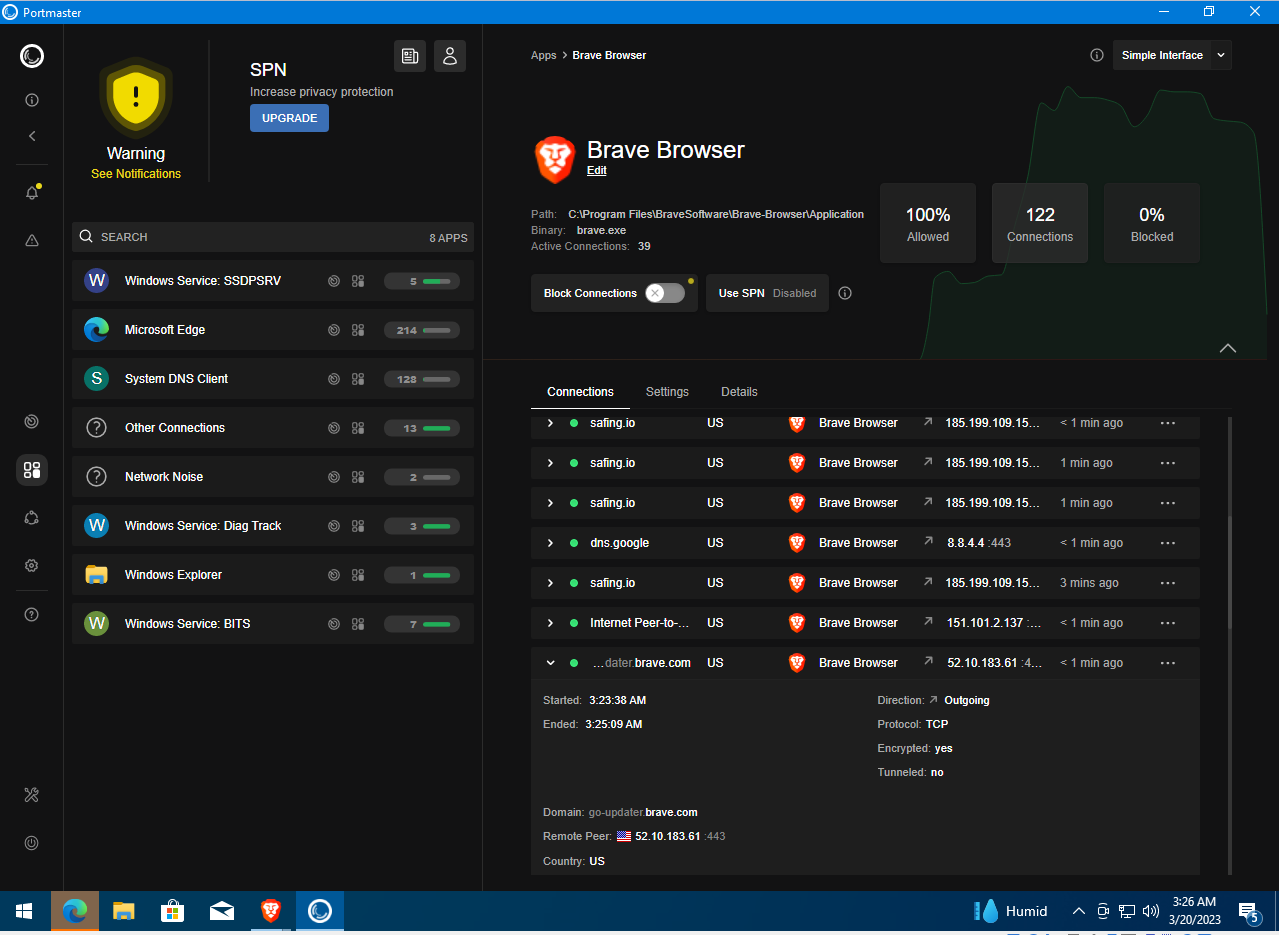Toggle the Block Connections switch
The image size is (1279, 935).
tap(665, 293)
